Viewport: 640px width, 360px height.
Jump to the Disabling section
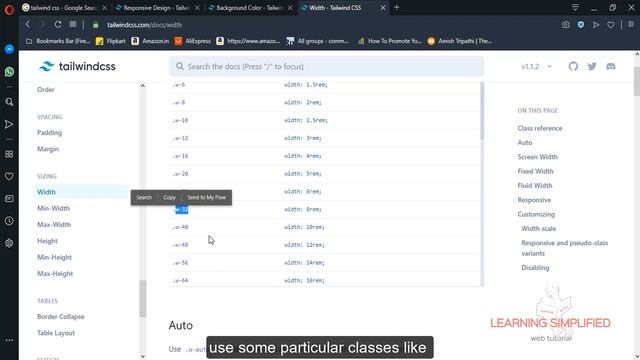535,268
